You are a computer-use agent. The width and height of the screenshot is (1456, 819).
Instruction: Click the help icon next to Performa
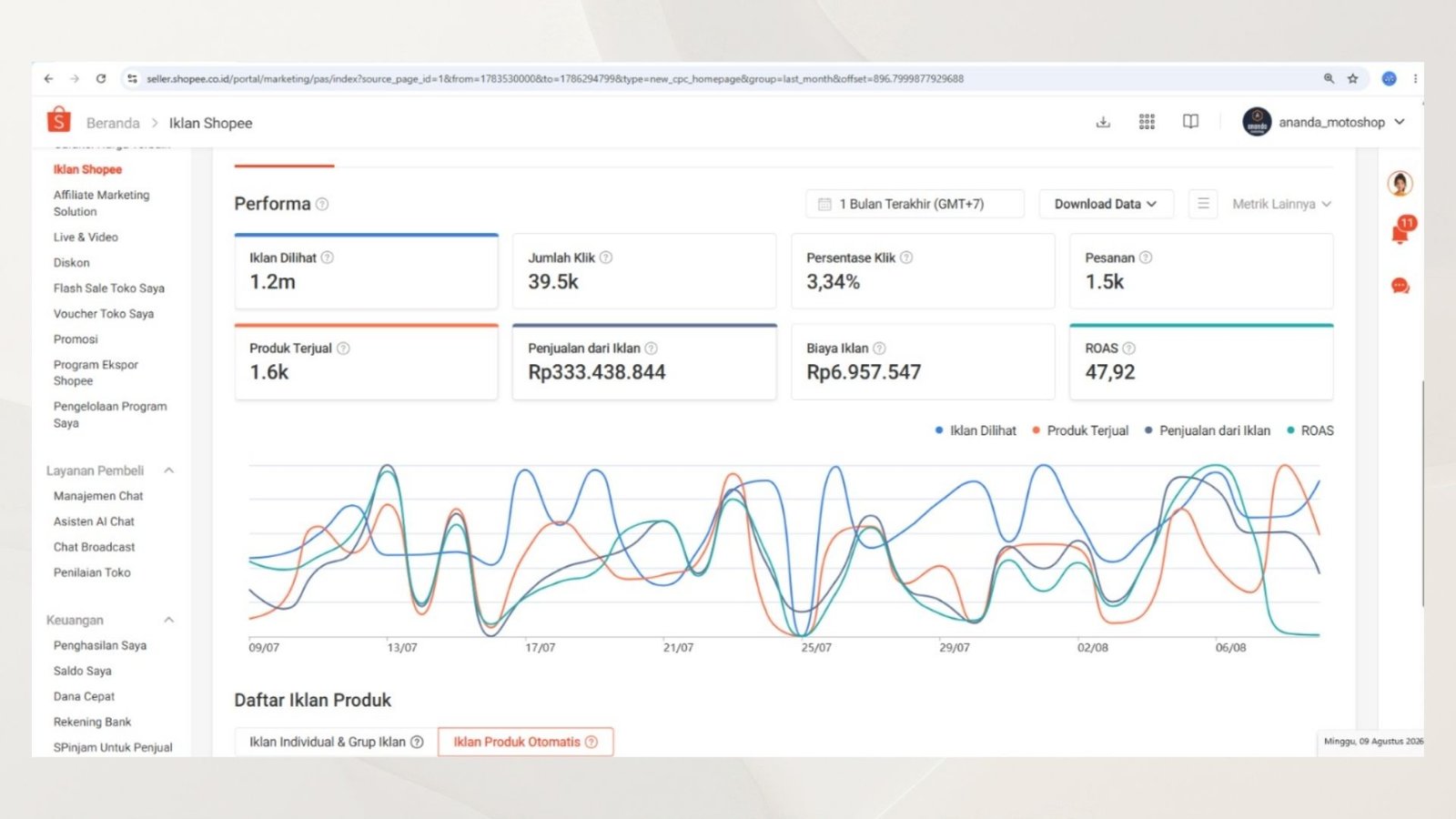pos(322,204)
